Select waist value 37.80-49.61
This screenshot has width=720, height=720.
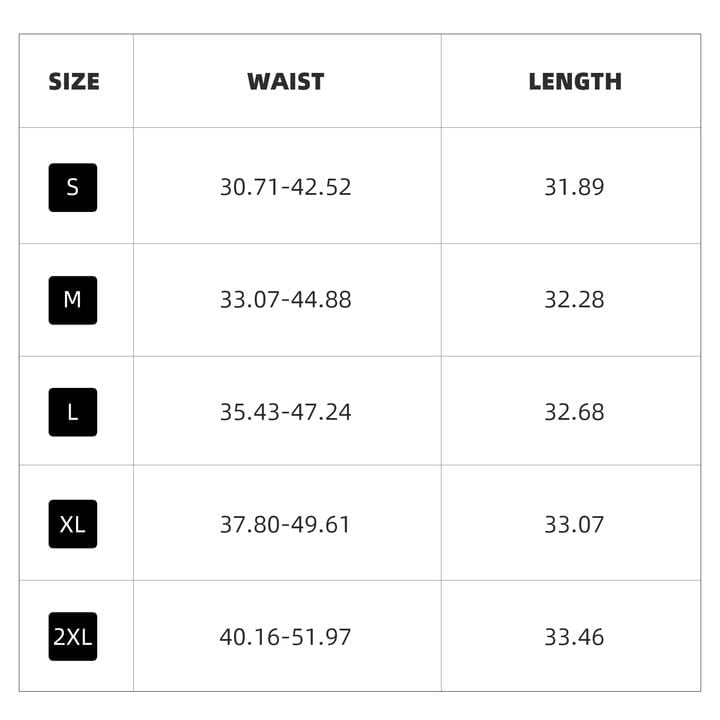tap(286, 524)
